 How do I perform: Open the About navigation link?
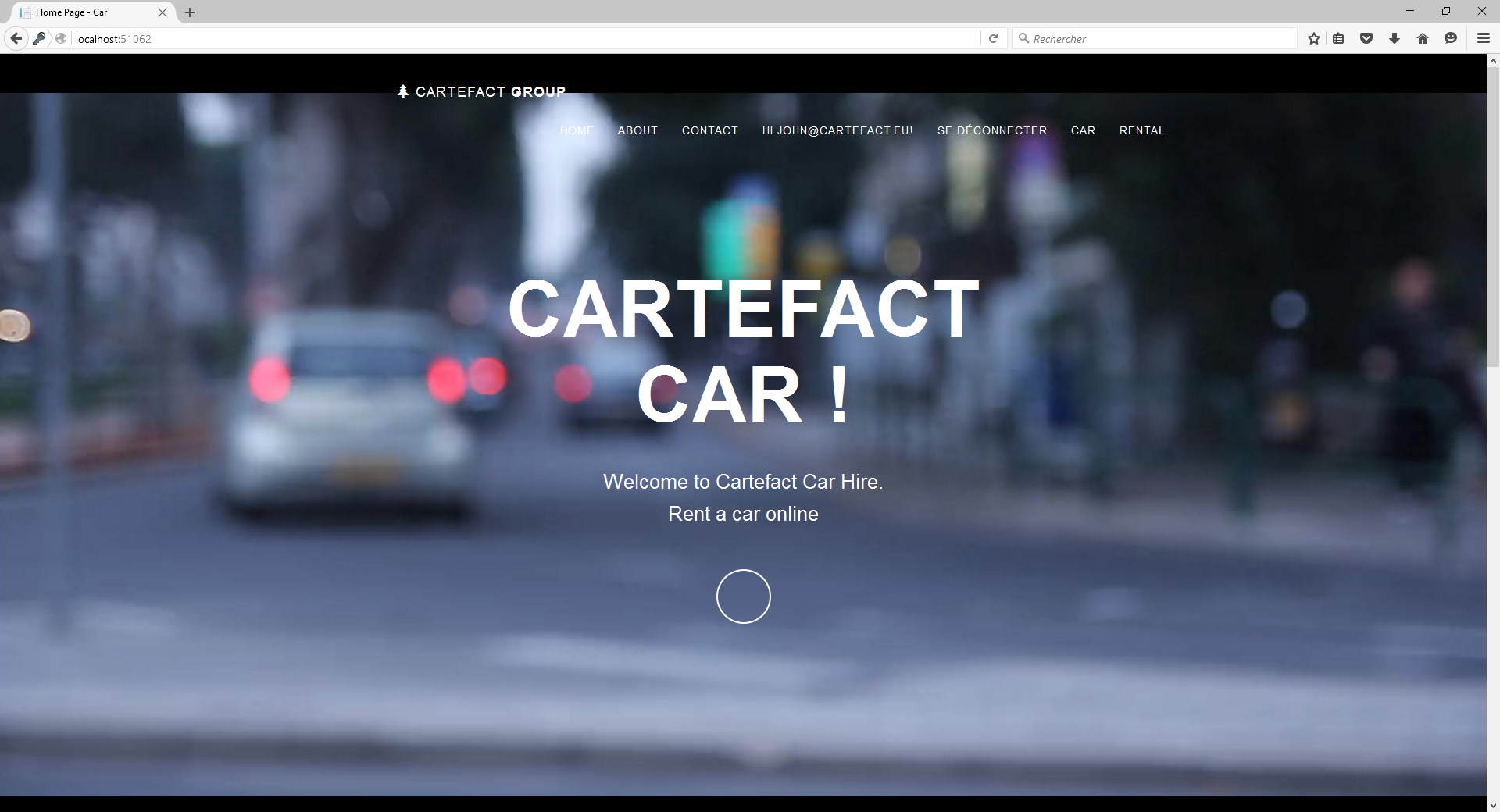coord(637,130)
